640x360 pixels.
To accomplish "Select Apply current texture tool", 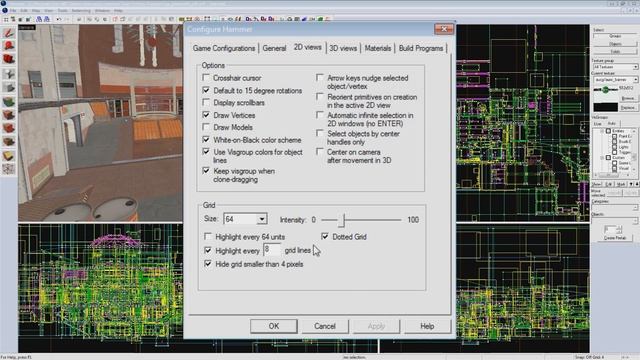I will (9, 115).
